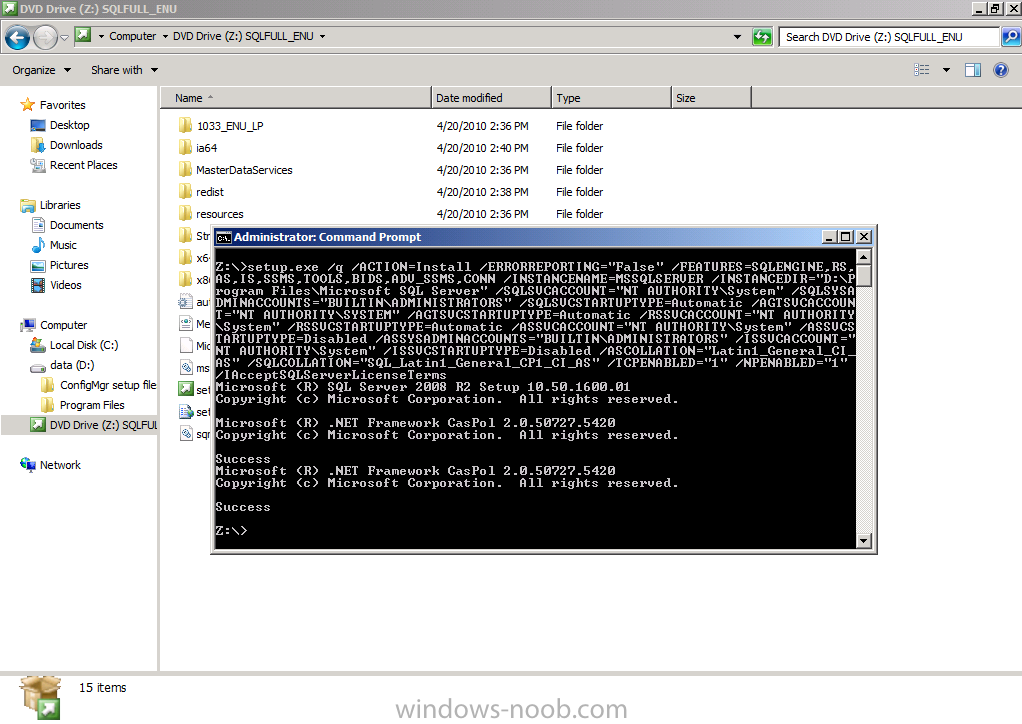Maximize the Command Prompt window

[845, 237]
